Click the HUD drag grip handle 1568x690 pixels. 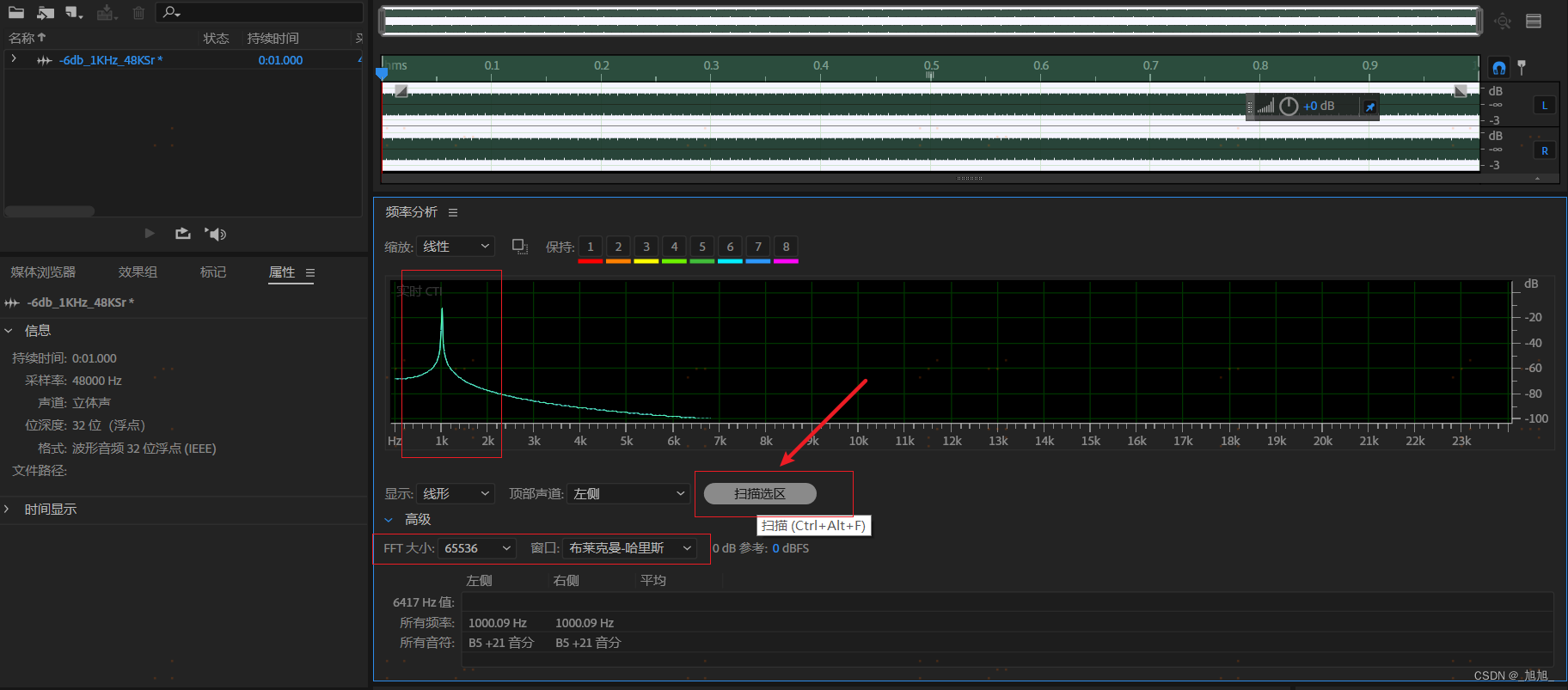[1250, 107]
